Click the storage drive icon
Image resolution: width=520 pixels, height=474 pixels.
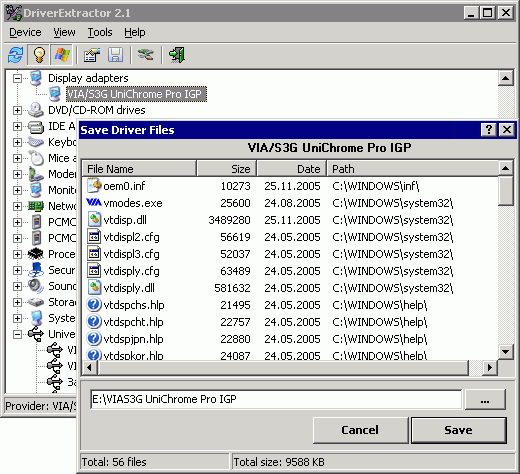(x=36, y=302)
